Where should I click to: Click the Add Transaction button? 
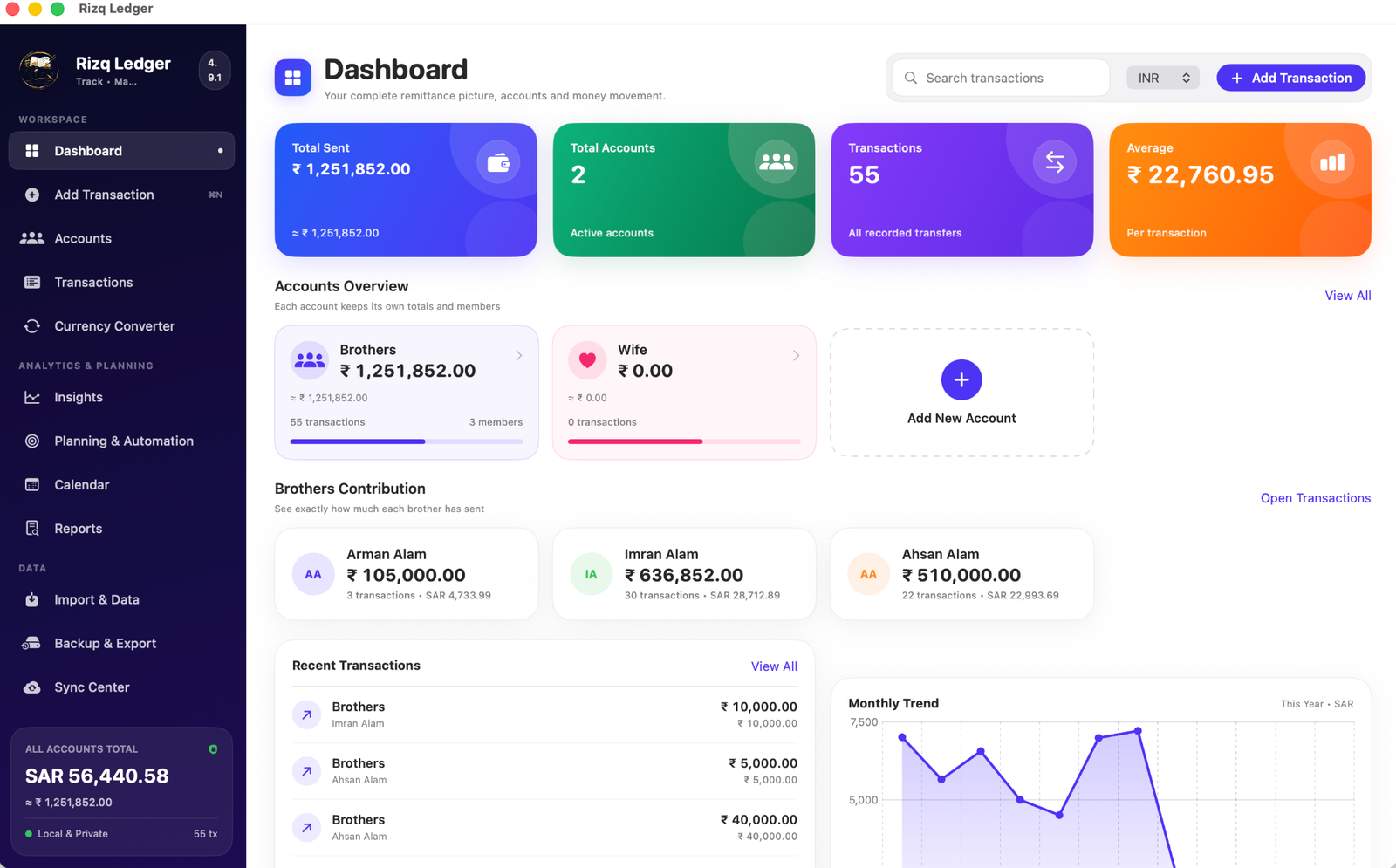tap(1291, 78)
